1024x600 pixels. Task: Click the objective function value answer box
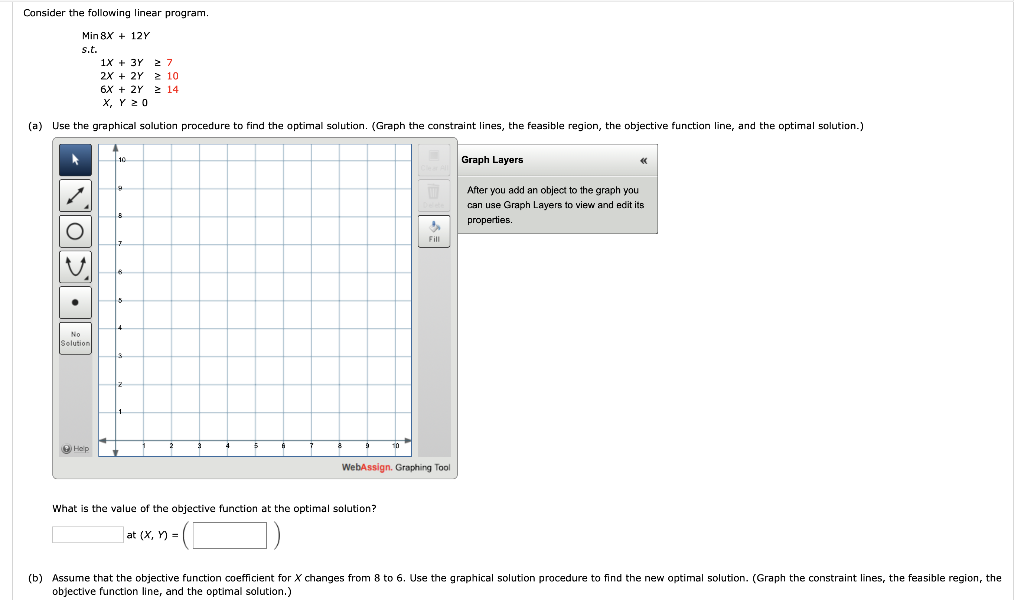88,534
